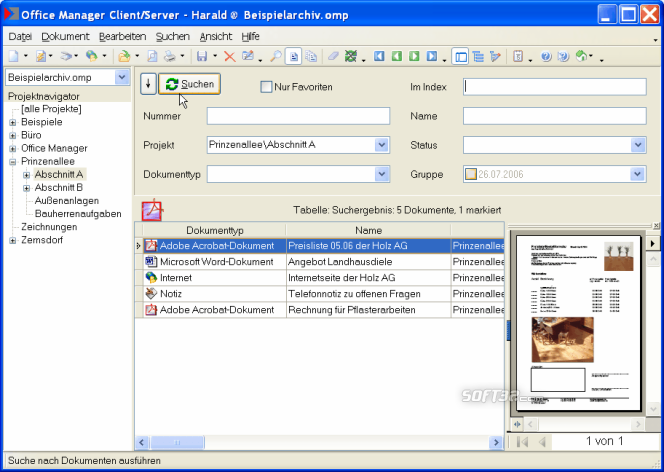Viewport: 664px width, 472px height.
Task: Click the printer icon in toolbar
Action: coord(169,56)
